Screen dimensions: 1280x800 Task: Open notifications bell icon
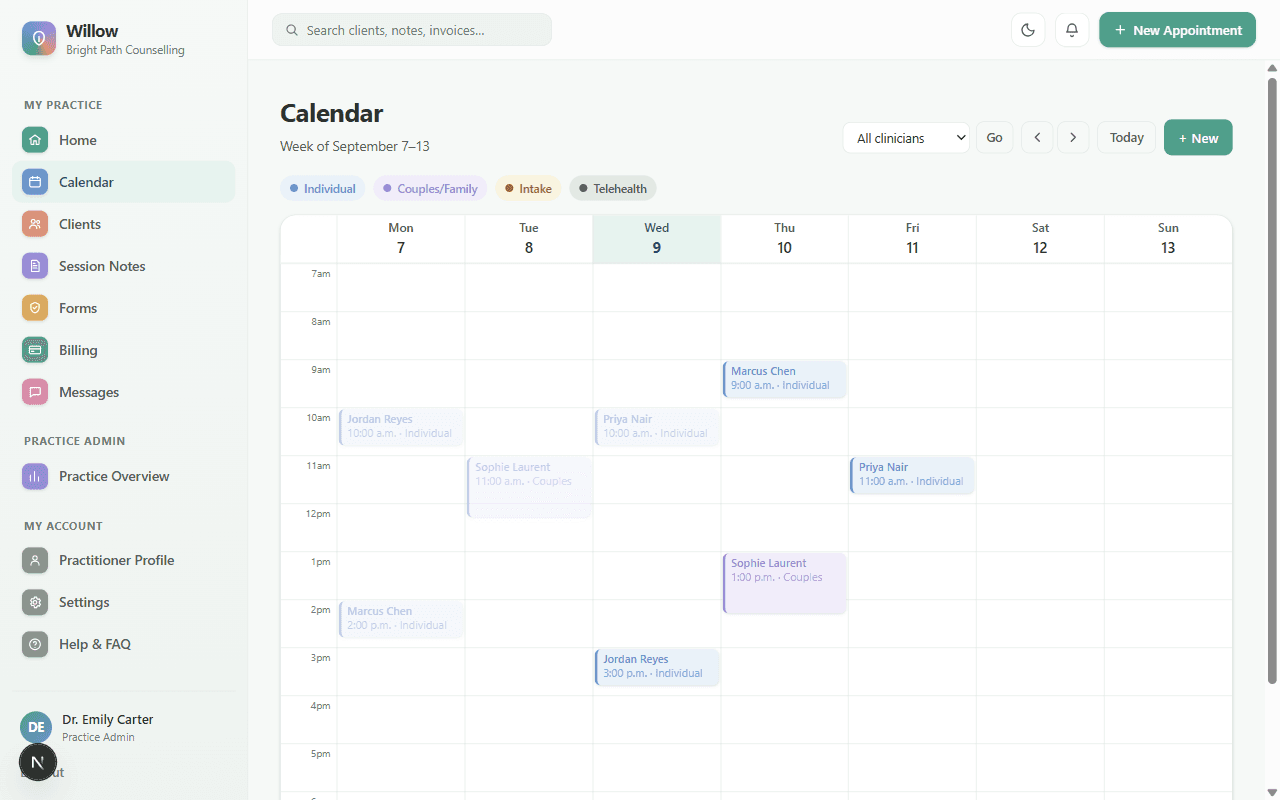coord(1072,30)
